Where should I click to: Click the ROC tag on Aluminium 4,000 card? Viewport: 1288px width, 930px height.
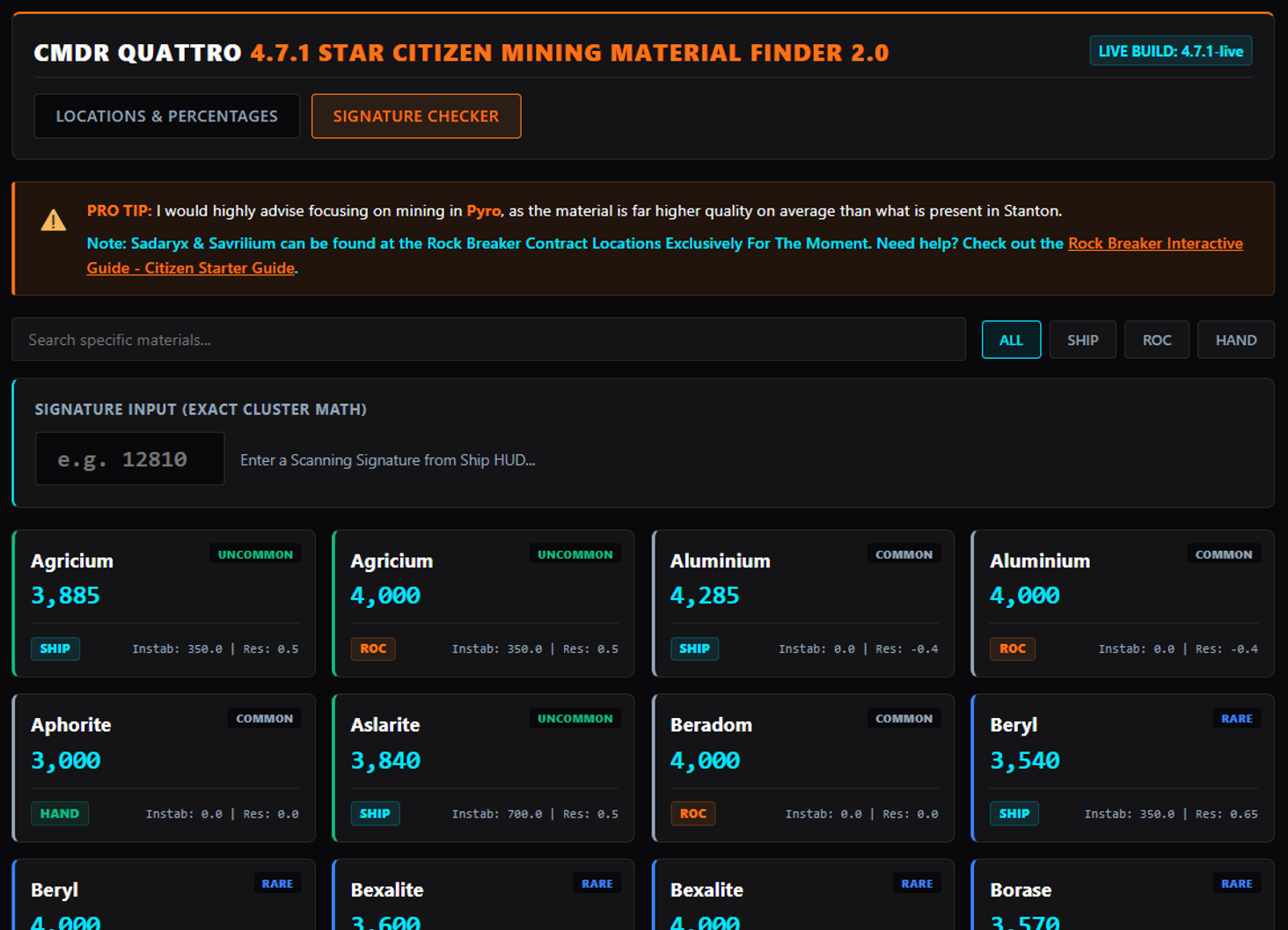(1012, 648)
